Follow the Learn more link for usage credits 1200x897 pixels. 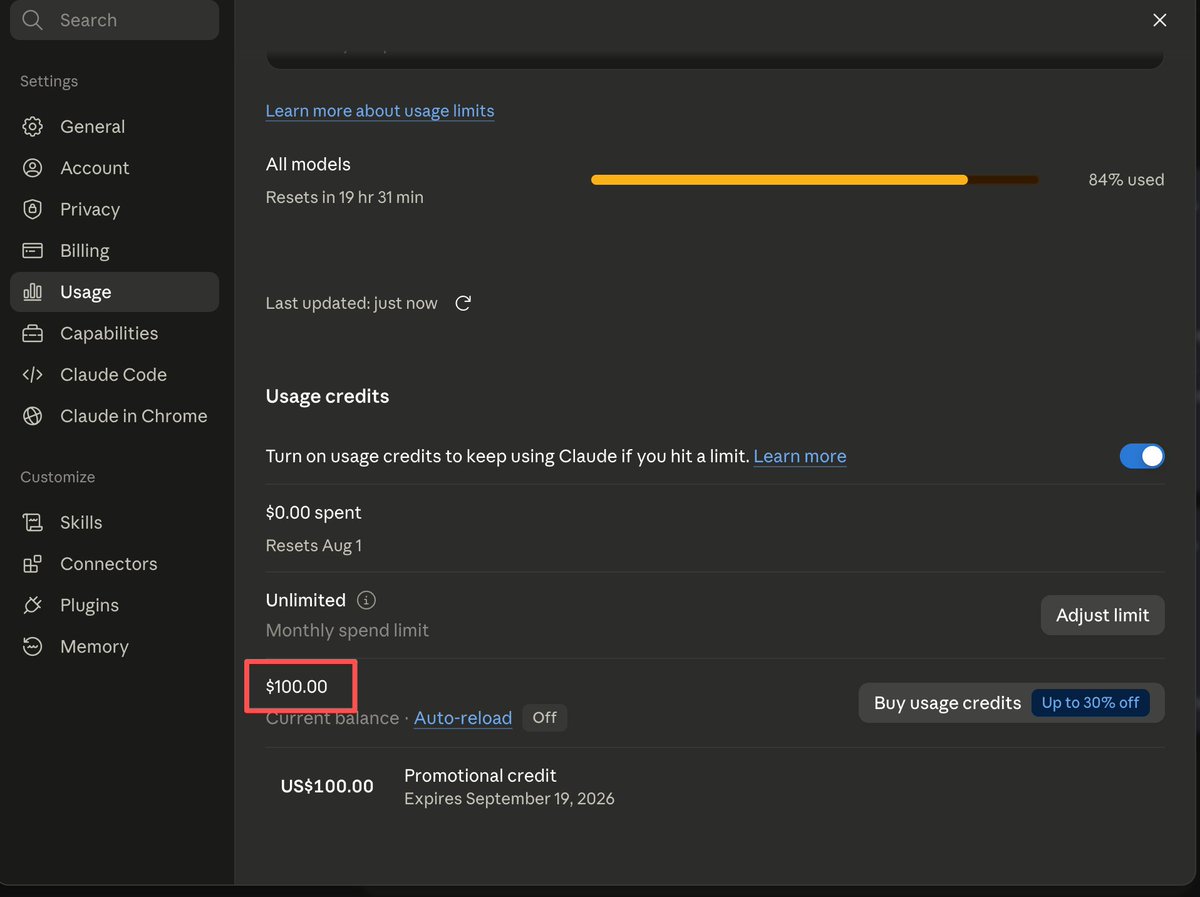point(800,456)
